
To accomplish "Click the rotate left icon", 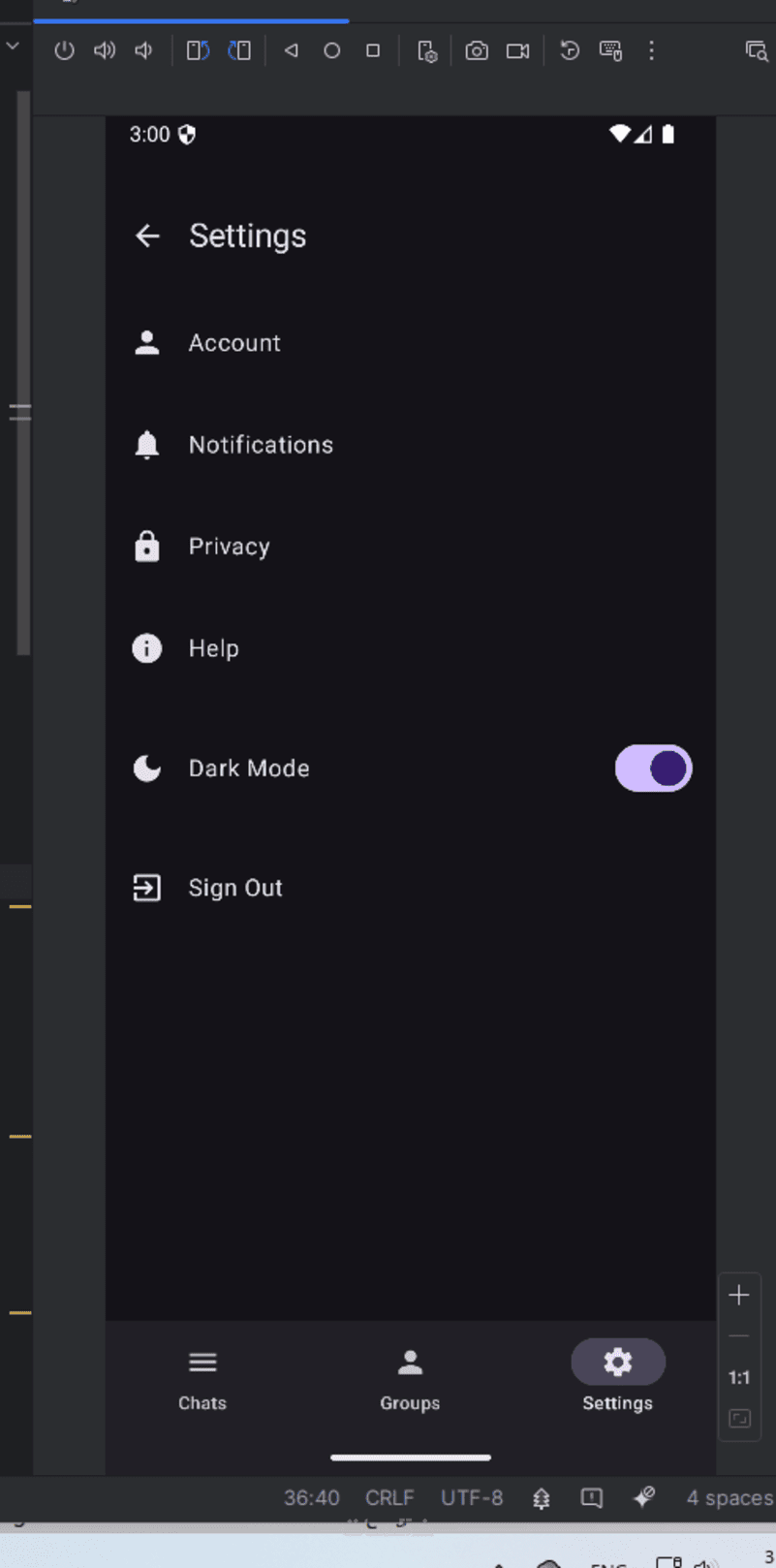I will pyautogui.click(x=198, y=50).
